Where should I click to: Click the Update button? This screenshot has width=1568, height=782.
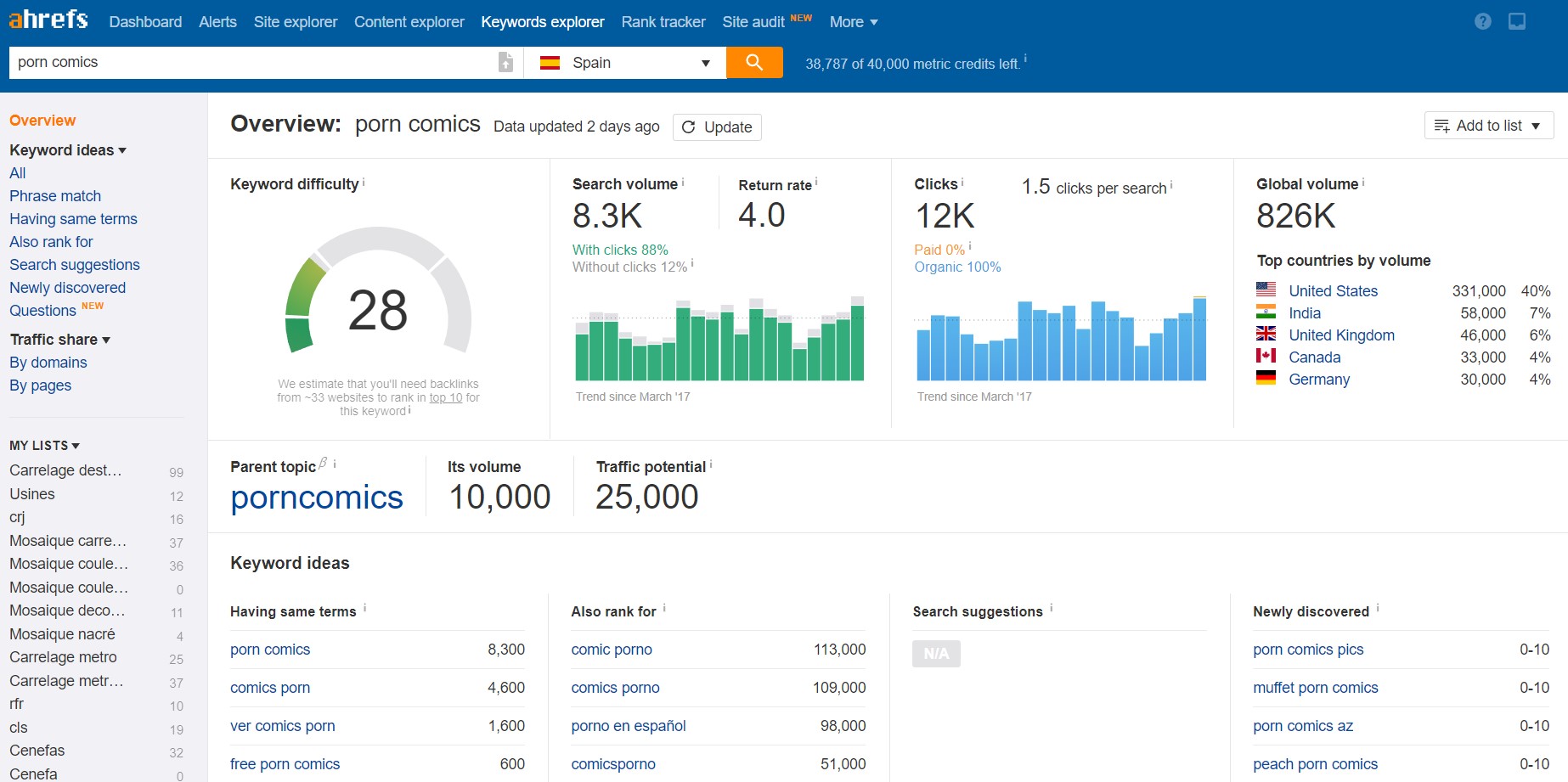717,127
